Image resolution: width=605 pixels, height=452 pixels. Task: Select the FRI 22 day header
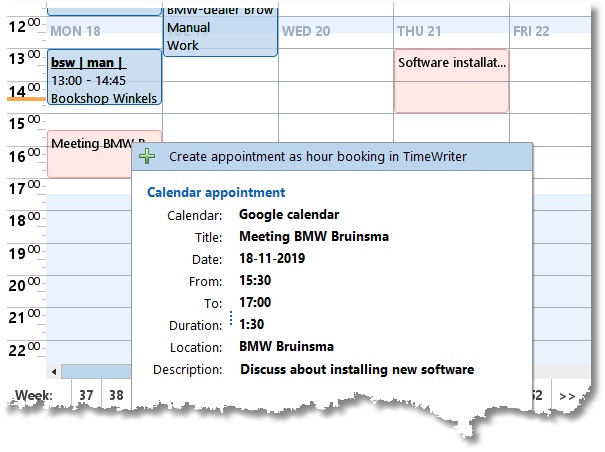[x=531, y=31]
